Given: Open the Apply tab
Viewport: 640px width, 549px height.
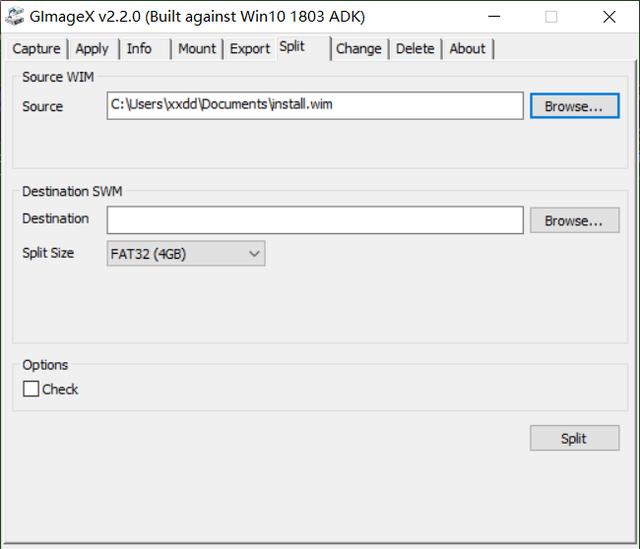Looking at the screenshot, I should click(x=92, y=49).
